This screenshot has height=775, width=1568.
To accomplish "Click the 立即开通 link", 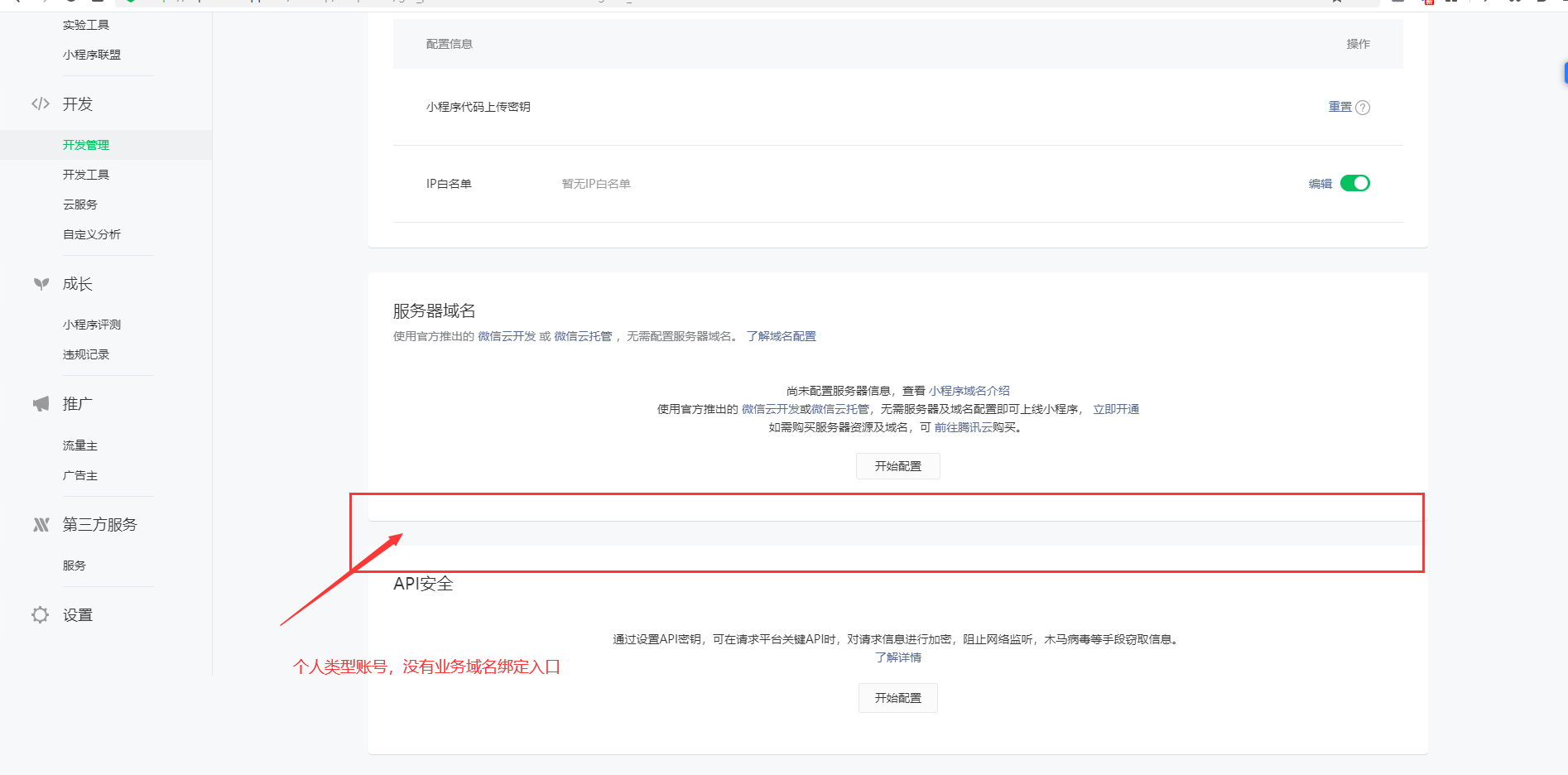I will point(1115,409).
